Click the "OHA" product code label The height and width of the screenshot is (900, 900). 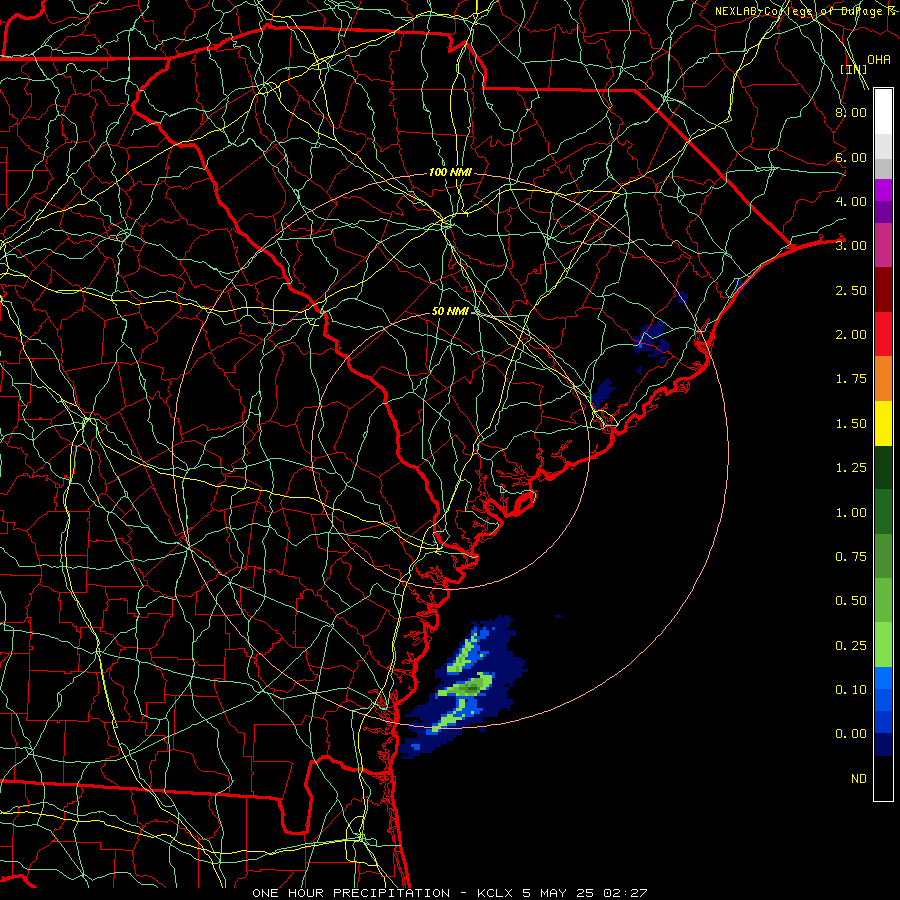(879, 59)
